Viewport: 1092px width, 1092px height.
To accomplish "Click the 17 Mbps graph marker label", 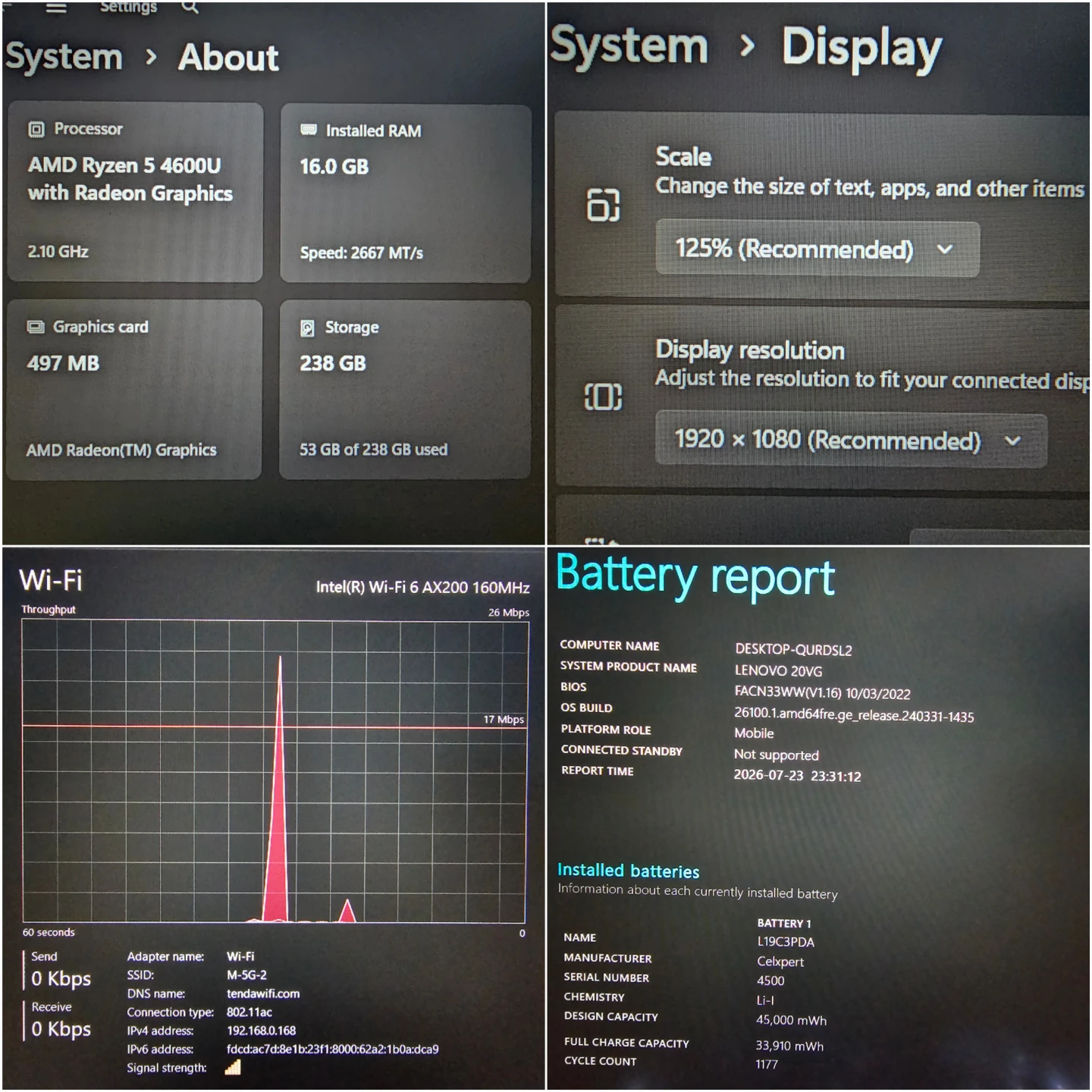I will [504, 719].
